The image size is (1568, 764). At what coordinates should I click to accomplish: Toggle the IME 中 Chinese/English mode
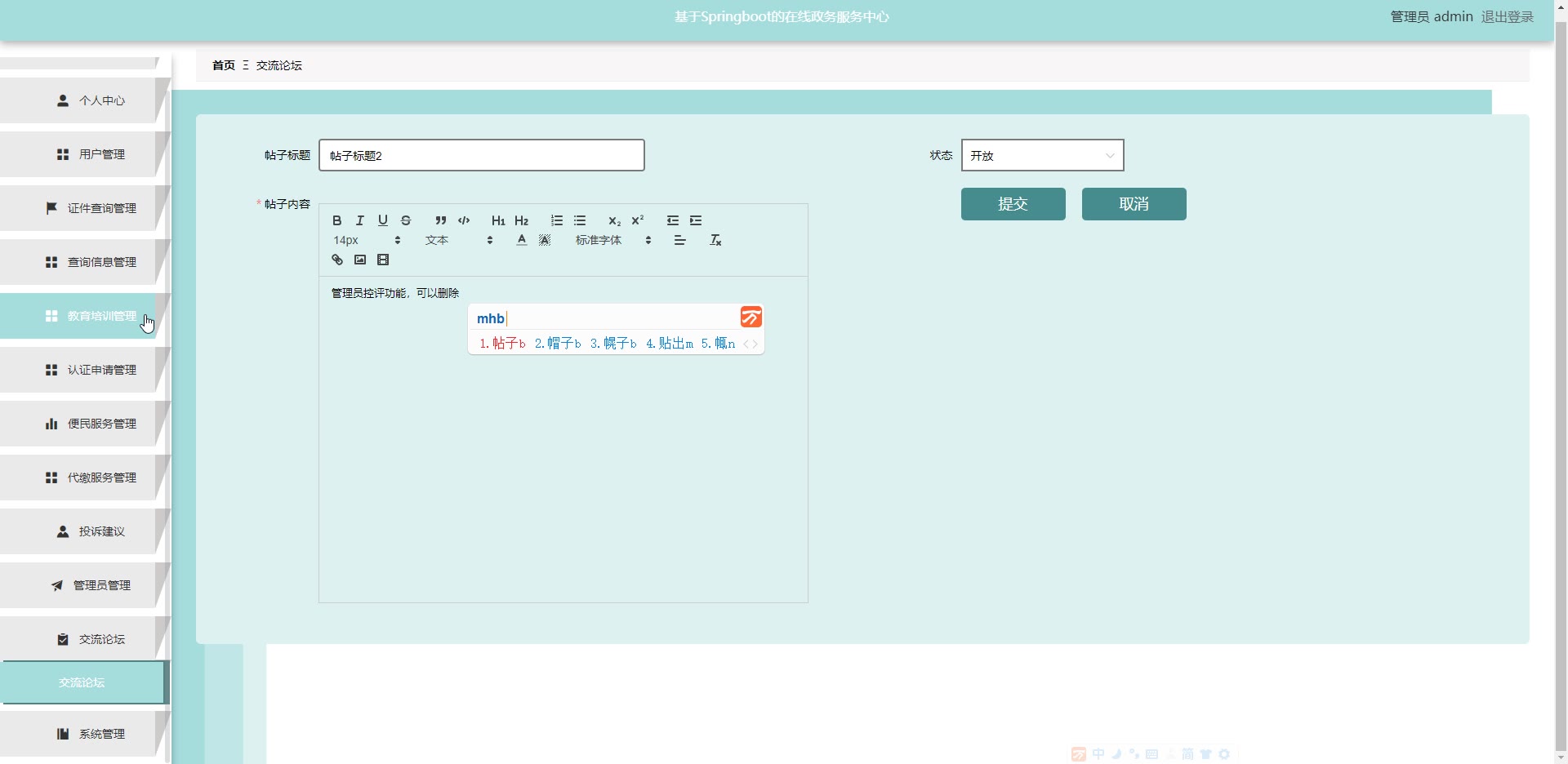1098,754
